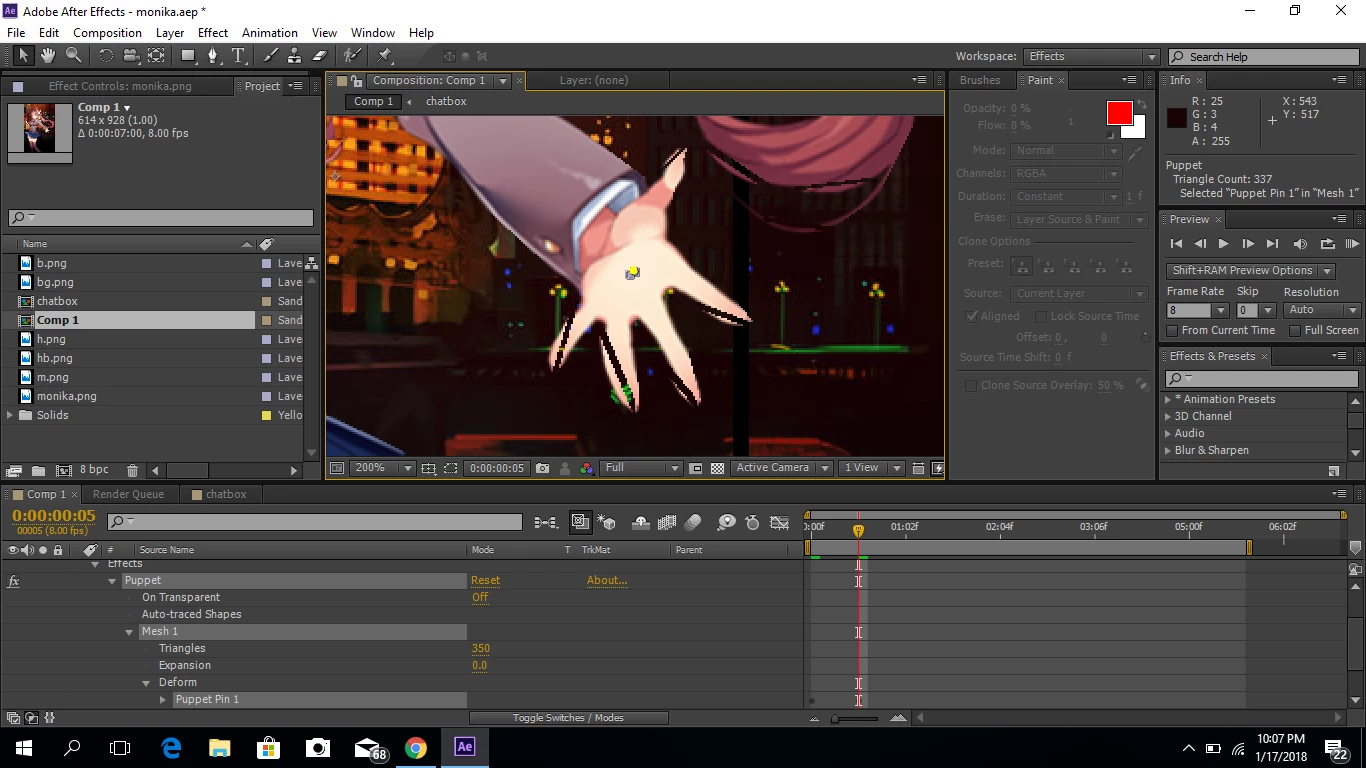Select the Pen tool
The image size is (1366, 768).
(213, 56)
